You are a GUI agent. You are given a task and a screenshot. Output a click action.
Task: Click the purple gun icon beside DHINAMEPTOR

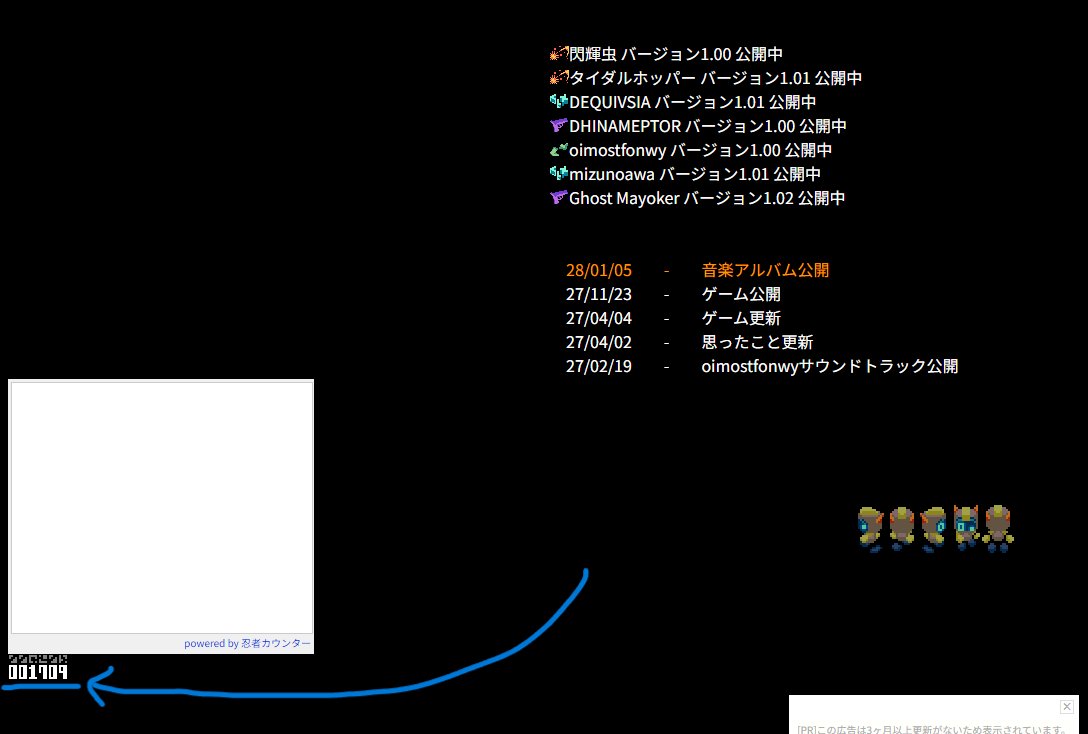559,126
